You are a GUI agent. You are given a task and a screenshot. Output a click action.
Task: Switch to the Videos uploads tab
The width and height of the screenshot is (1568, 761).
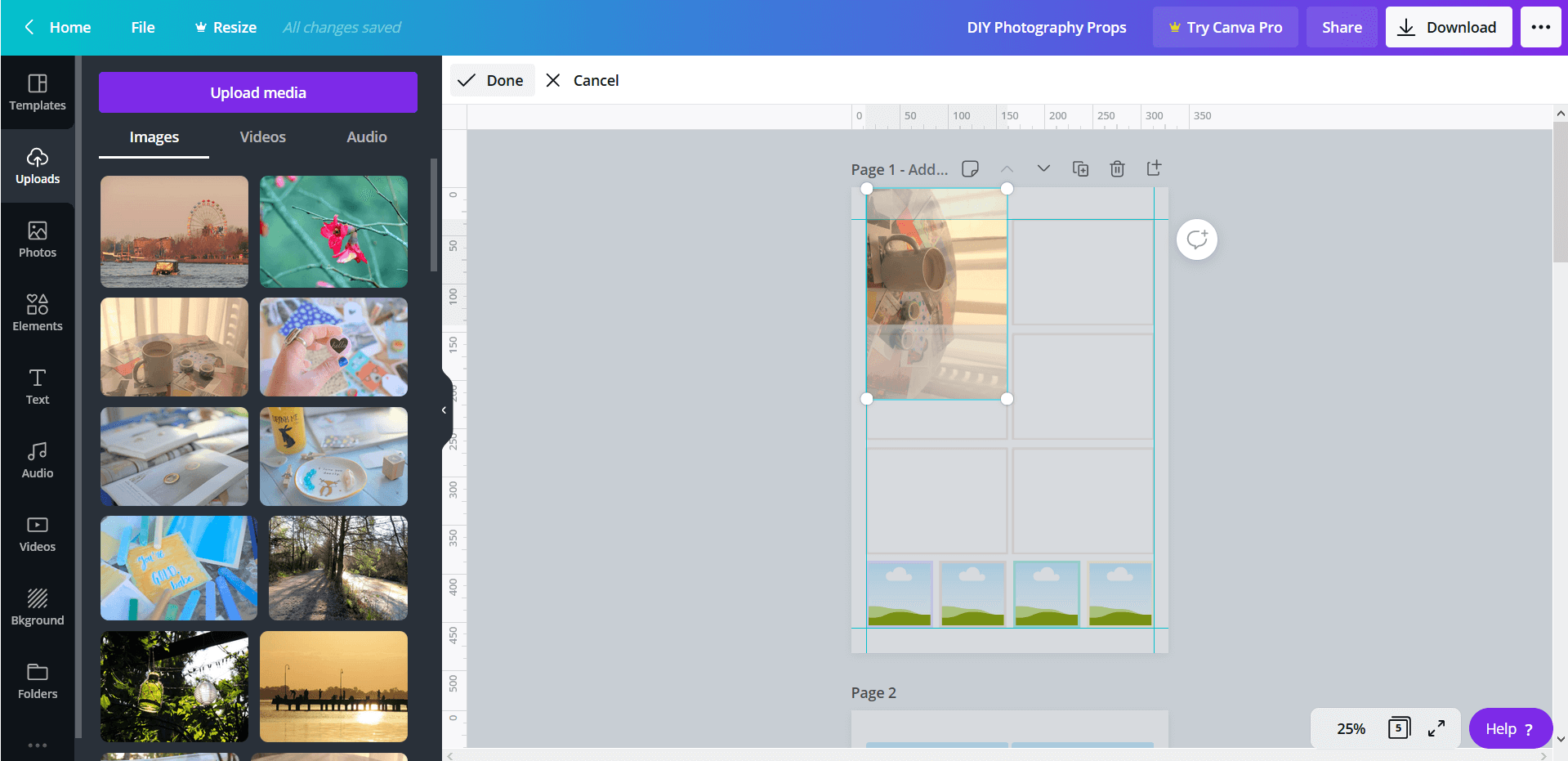point(261,137)
